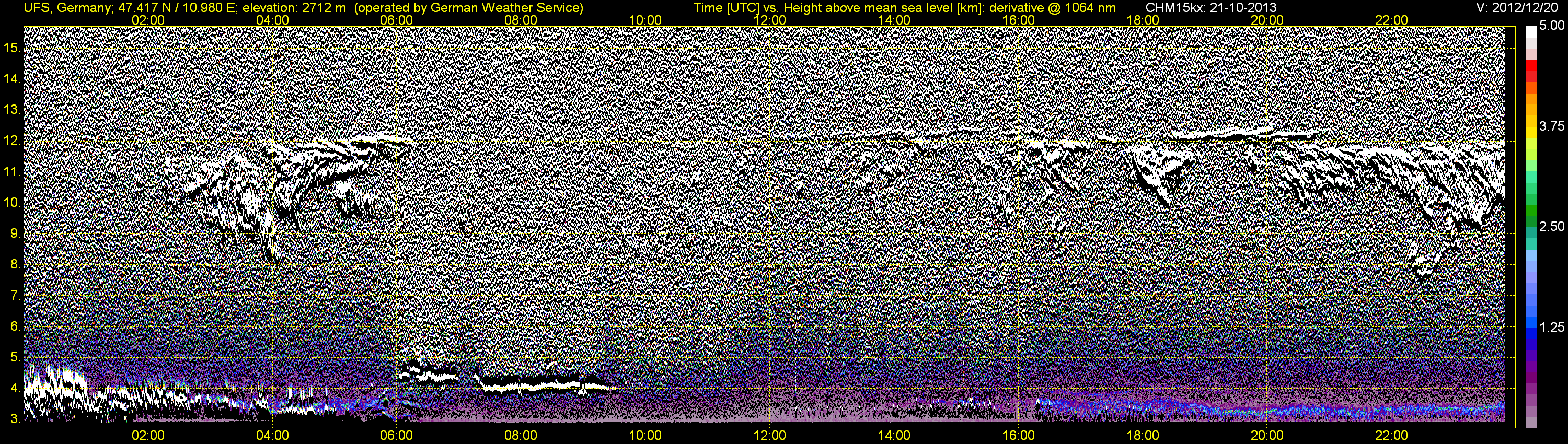Click the 08:00 label on the bottom time axis
1568x444 pixels.
[x=521, y=436]
